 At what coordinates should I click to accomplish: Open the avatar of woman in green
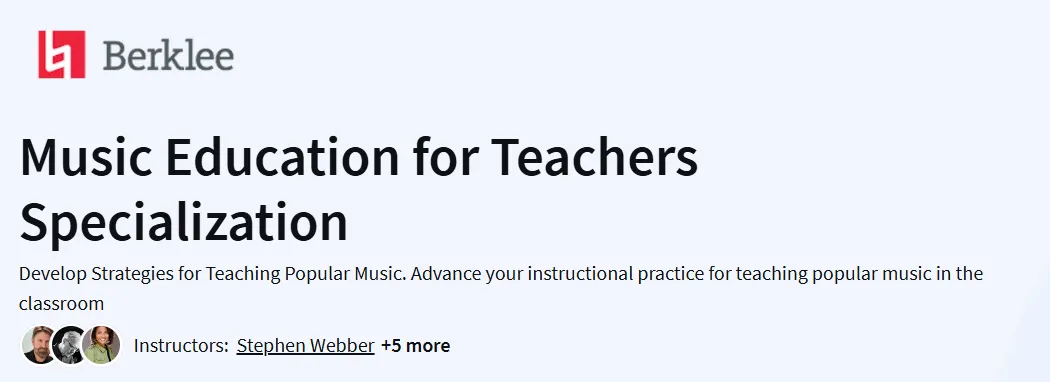click(x=102, y=345)
